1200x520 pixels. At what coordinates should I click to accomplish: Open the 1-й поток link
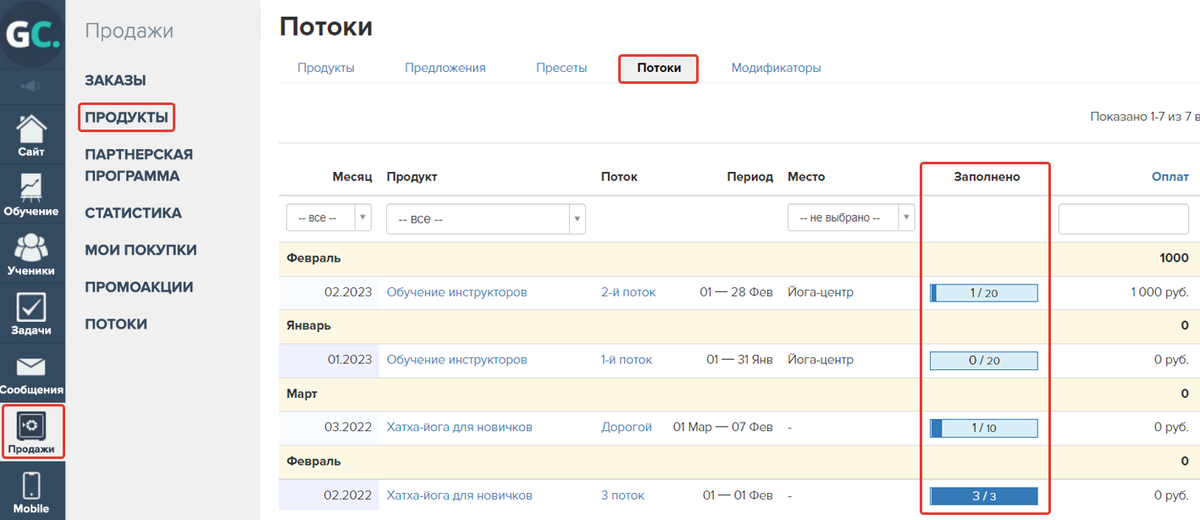point(626,359)
